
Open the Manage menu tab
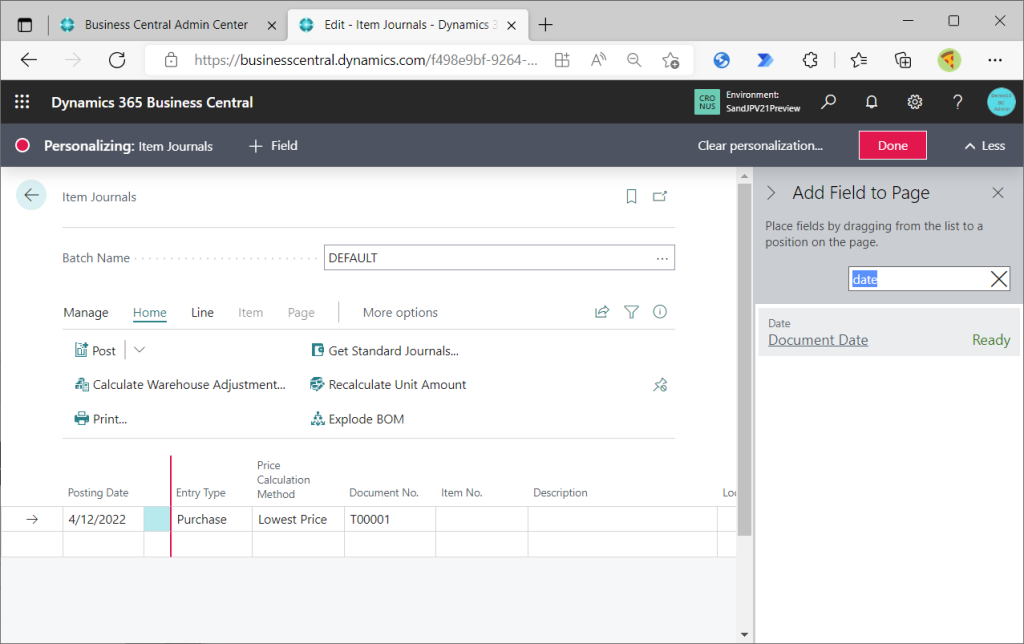(86, 313)
